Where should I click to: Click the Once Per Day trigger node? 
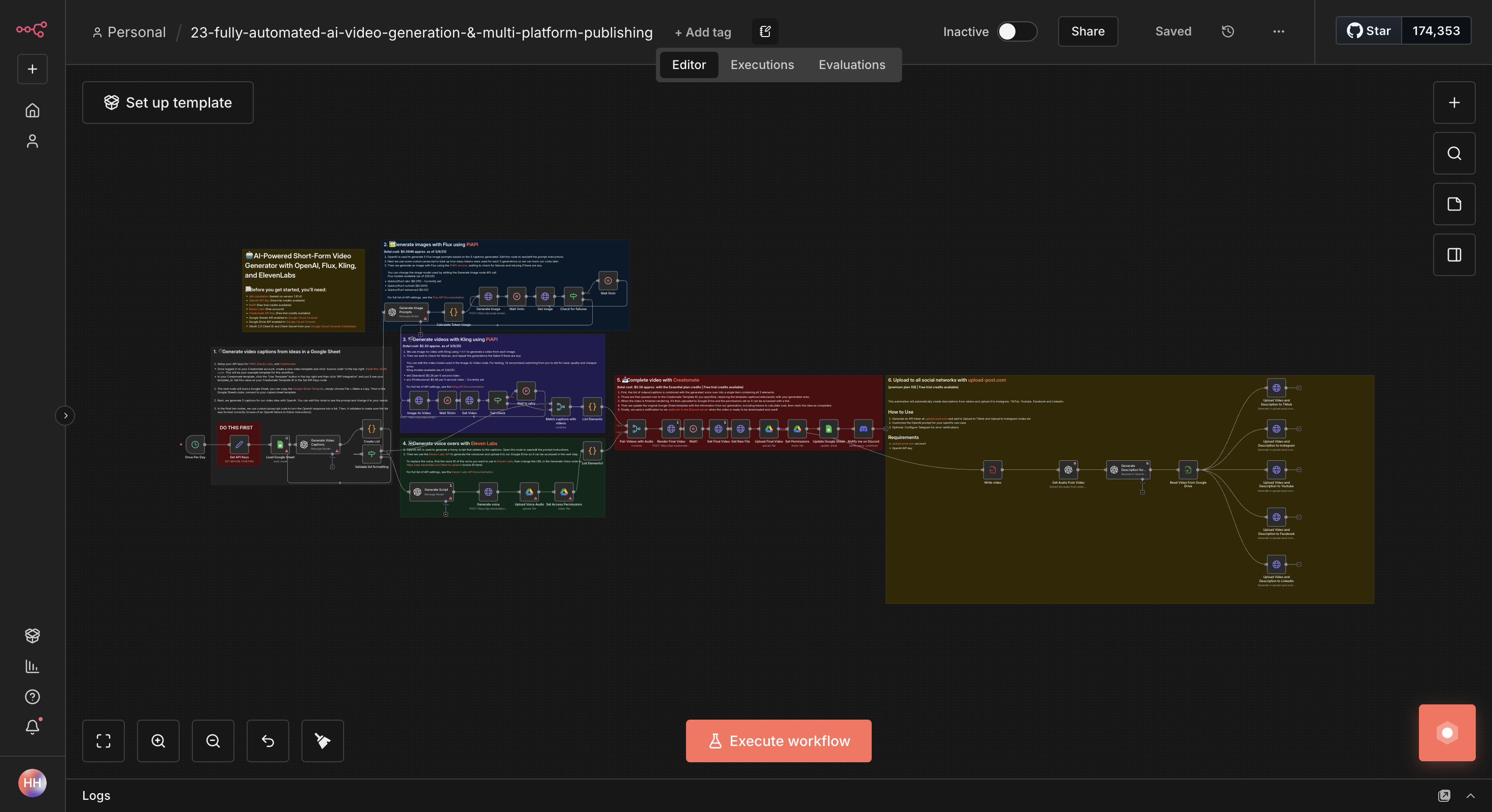pos(195,445)
